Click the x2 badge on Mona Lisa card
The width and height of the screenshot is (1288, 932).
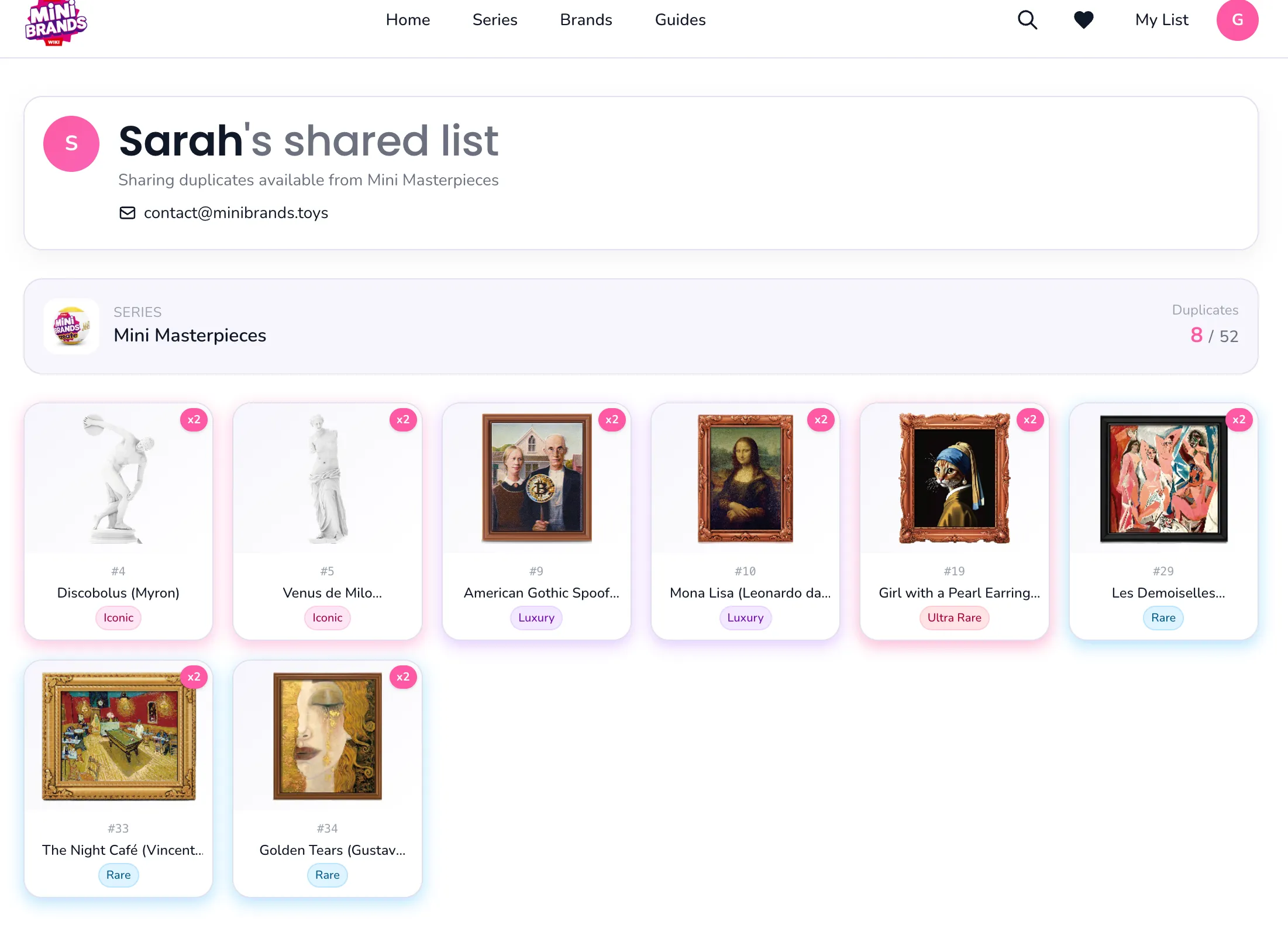(821, 419)
